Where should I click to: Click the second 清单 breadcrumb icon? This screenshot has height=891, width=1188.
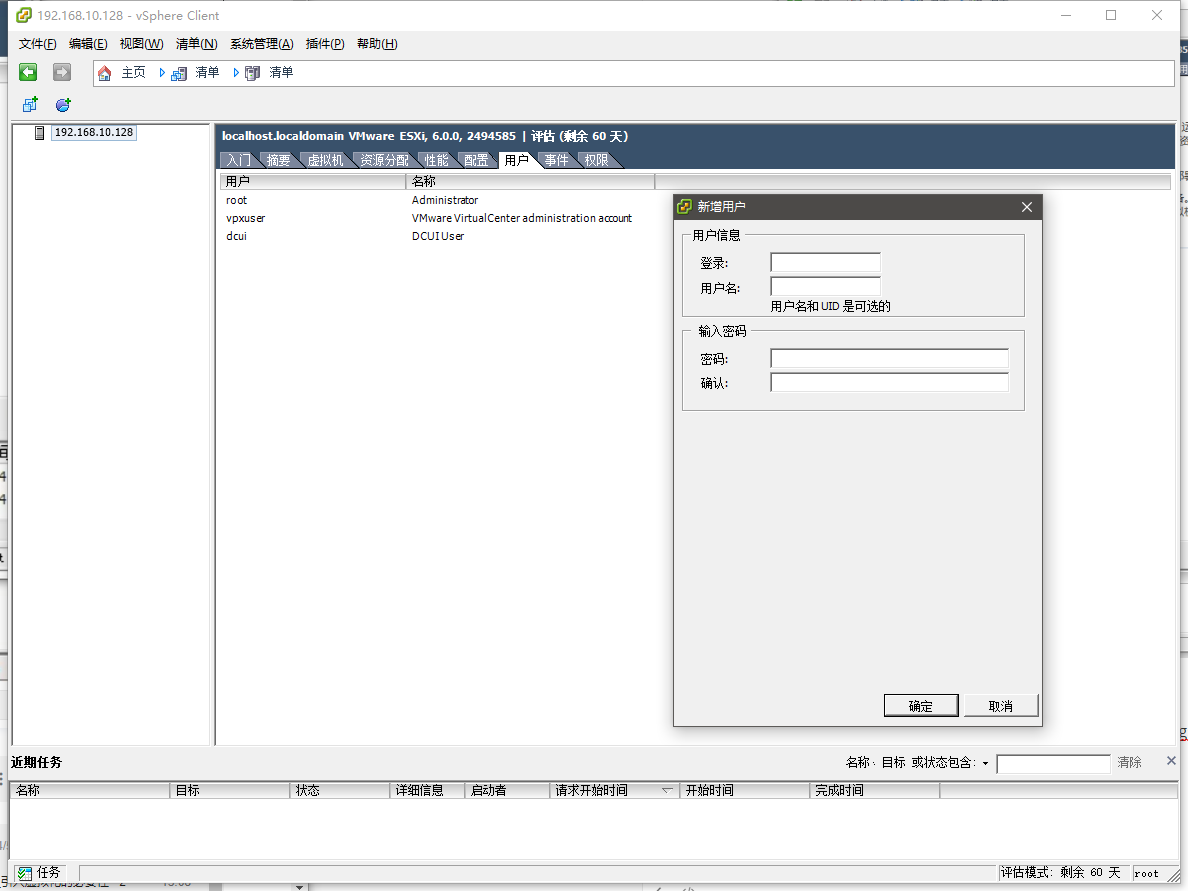[252, 73]
